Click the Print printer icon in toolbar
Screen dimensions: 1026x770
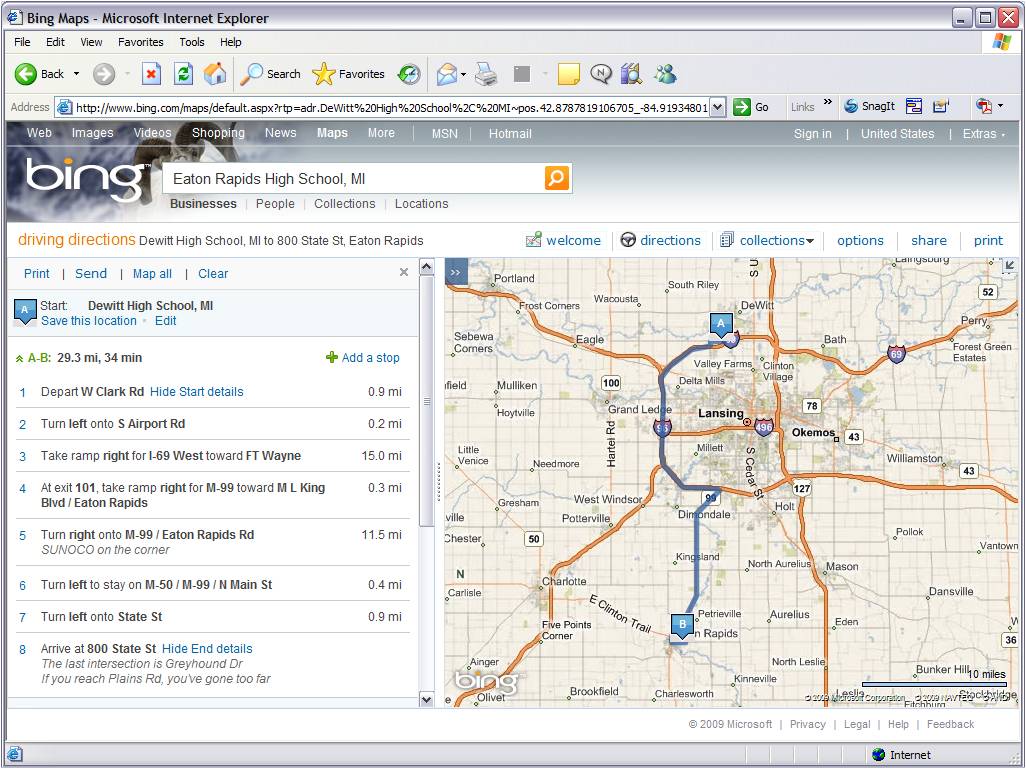click(486, 74)
